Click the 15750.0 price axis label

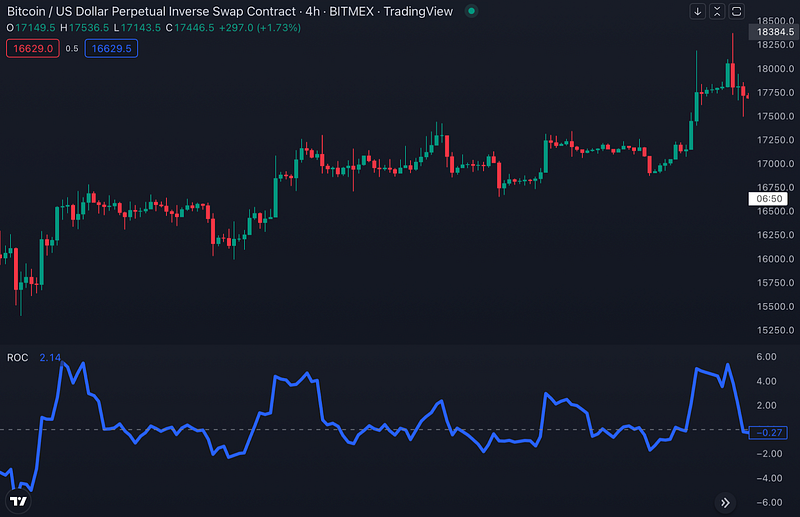[776, 283]
